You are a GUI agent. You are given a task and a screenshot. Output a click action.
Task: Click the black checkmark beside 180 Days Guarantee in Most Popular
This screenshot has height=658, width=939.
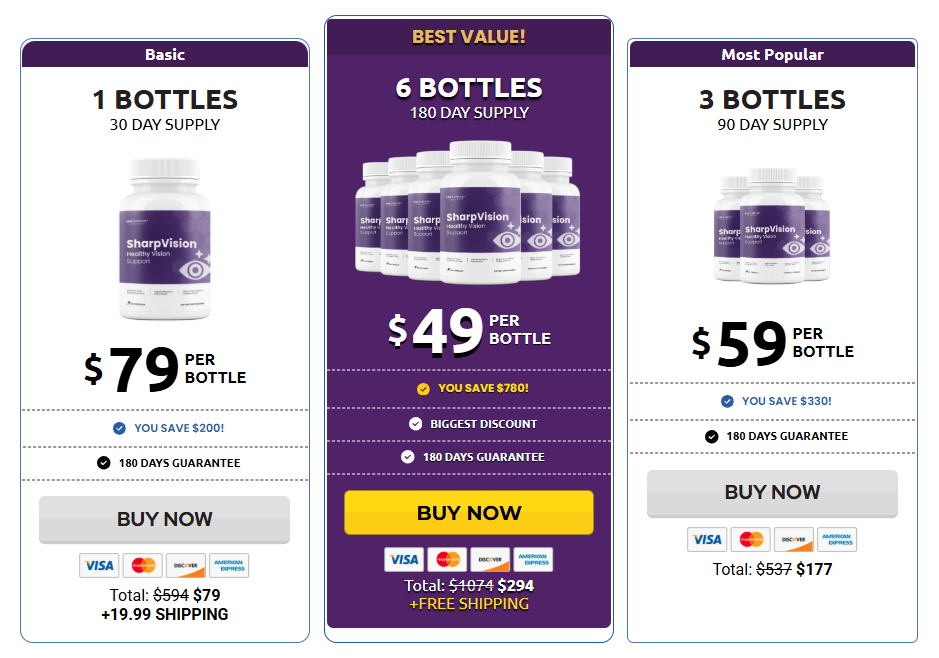pyautogui.click(x=711, y=436)
